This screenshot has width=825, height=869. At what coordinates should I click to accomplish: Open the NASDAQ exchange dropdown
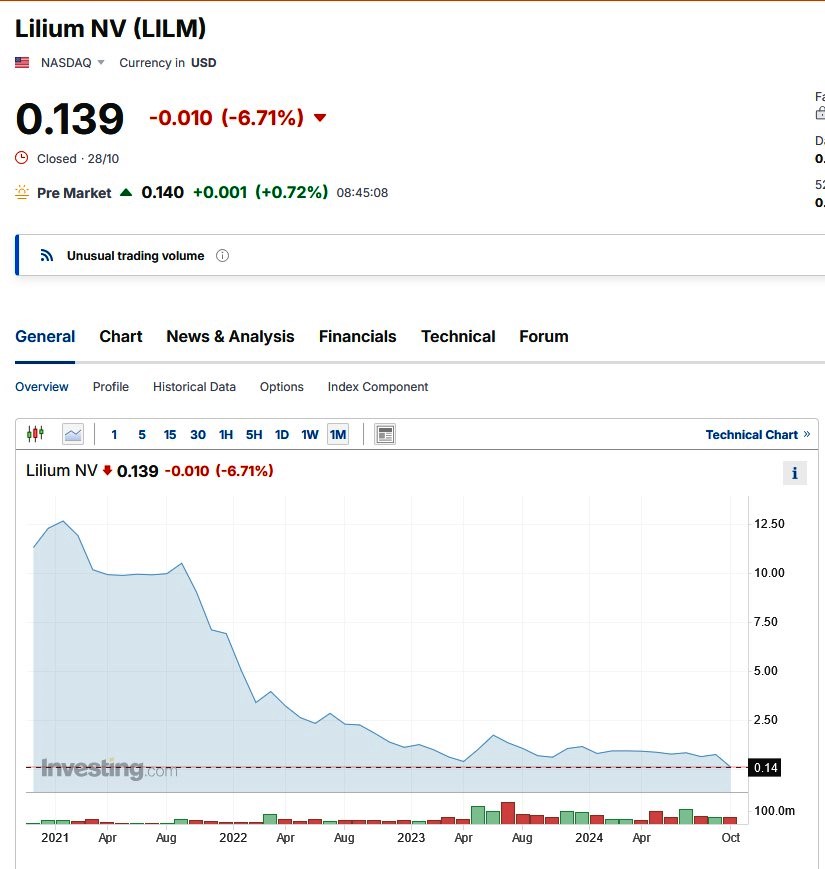(72, 63)
